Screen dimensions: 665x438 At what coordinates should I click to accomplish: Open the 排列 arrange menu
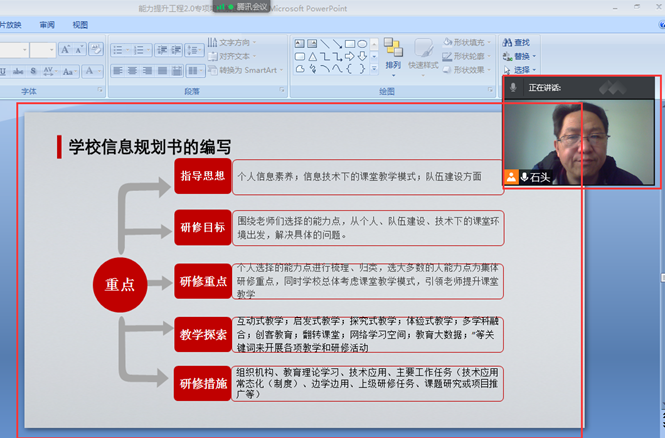coord(393,57)
